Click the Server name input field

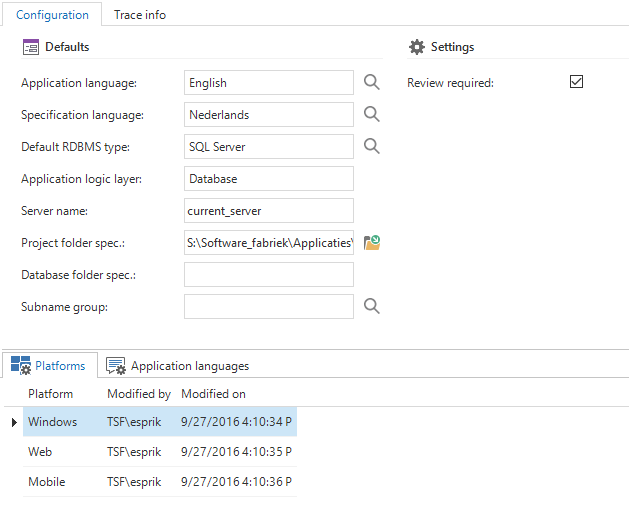pyautogui.click(x=269, y=211)
